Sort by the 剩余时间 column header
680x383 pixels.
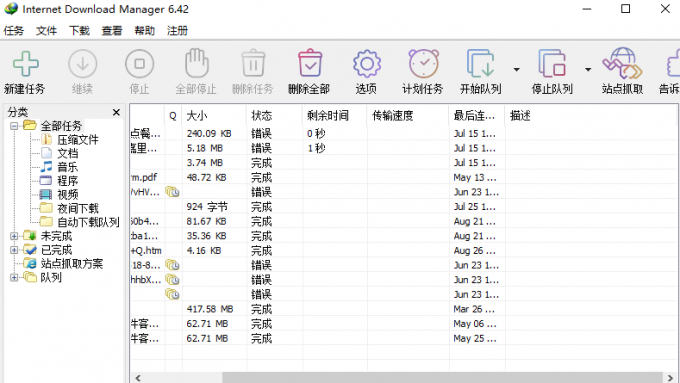click(x=335, y=116)
